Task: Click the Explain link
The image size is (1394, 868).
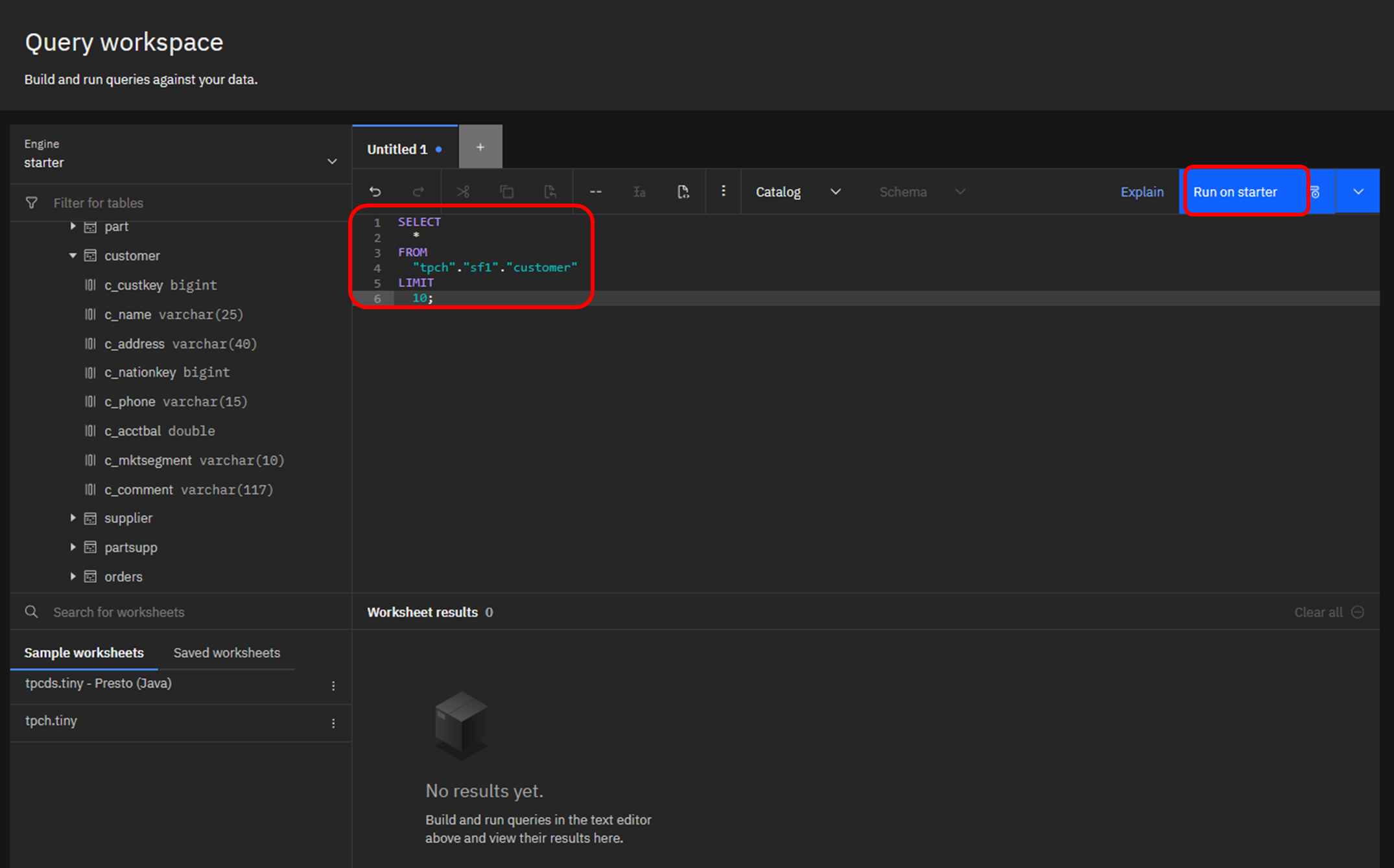Action: 1141,192
